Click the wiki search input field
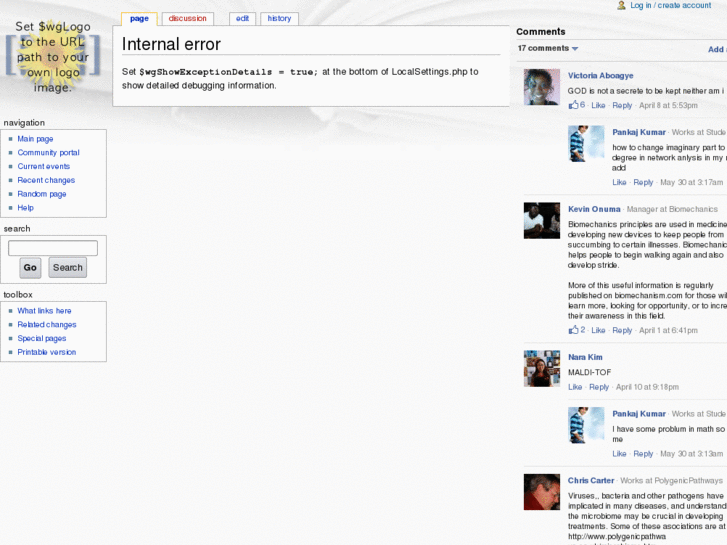The image size is (727, 545). click(x=53, y=248)
